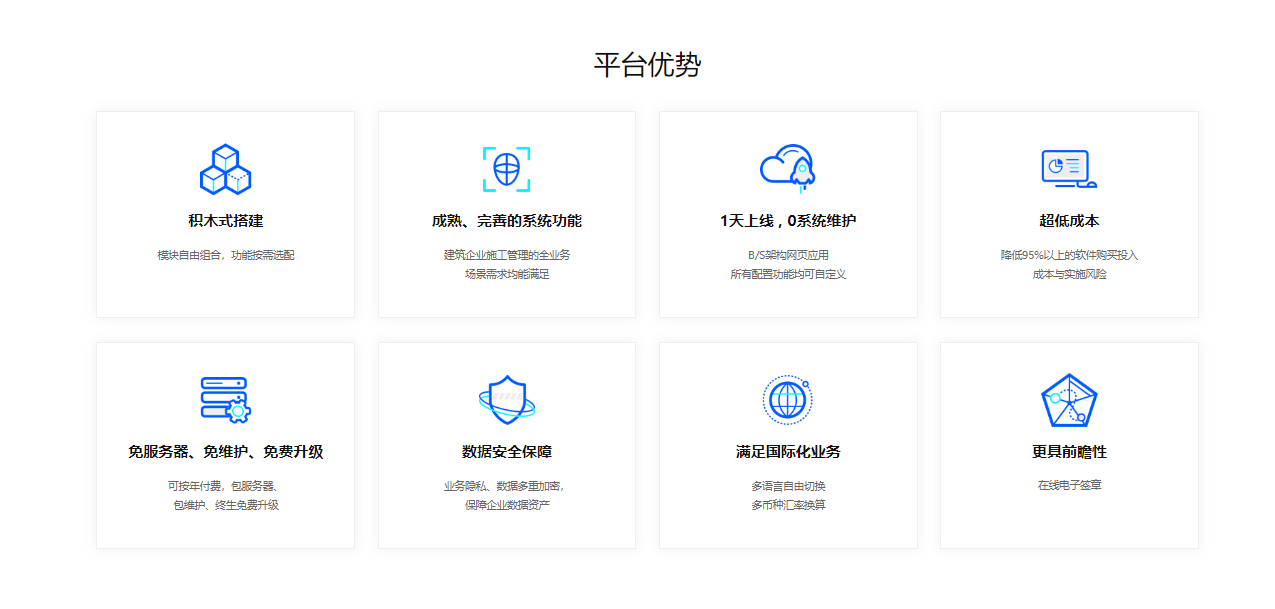1275x609 pixels.
Task: Click the pentagon radar chart icon
Action: (x=1069, y=400)
